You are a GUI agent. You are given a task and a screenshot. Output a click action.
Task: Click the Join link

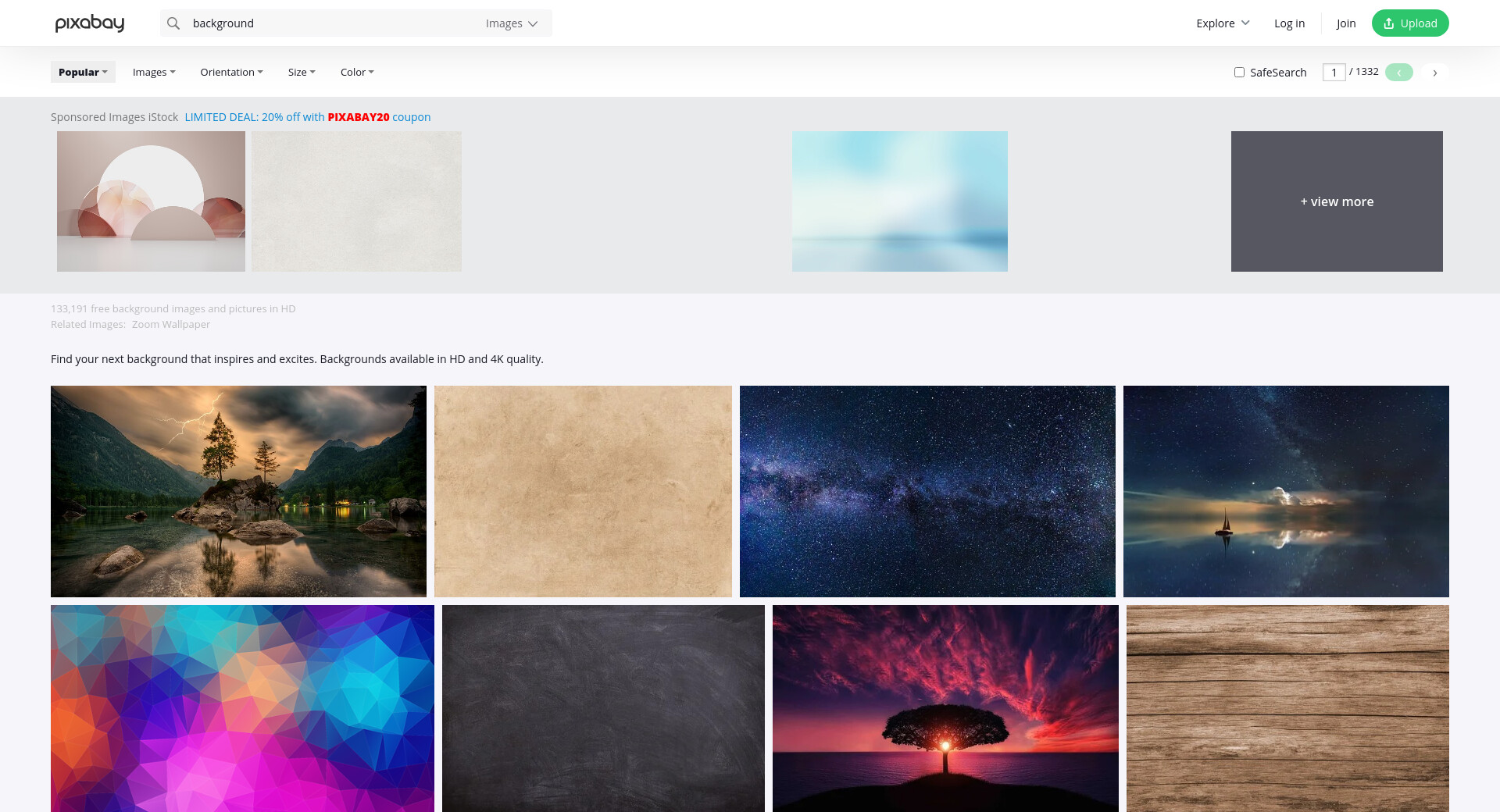[1345, 23]
